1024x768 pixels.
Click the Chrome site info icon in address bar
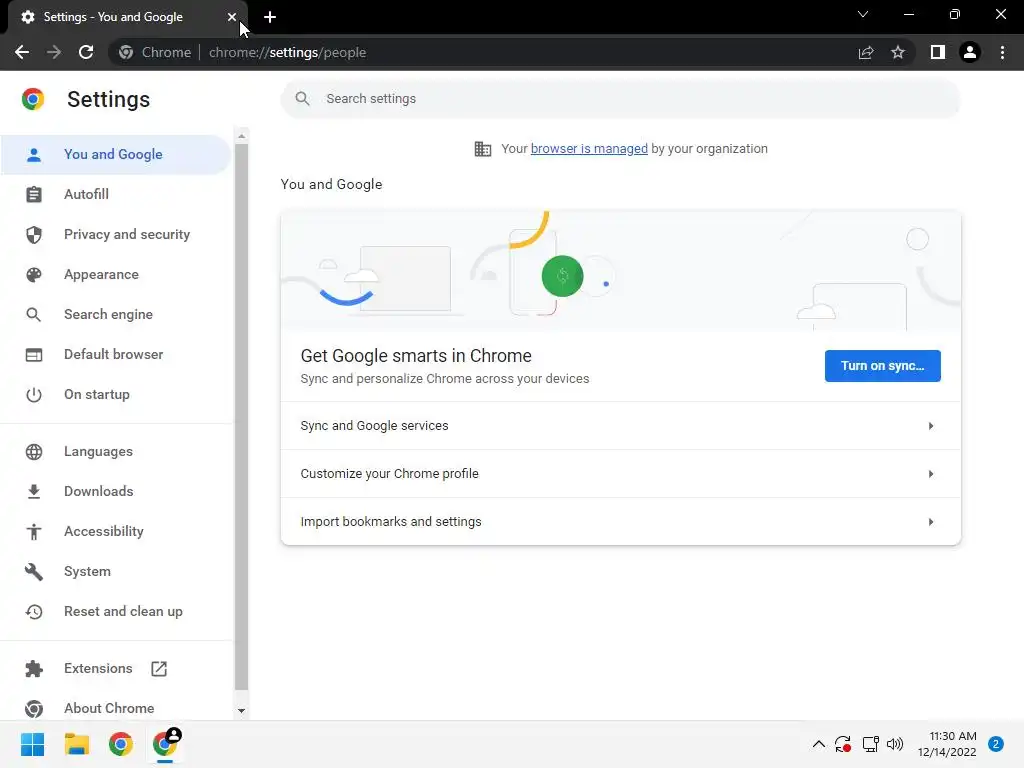tap(126, 52)
